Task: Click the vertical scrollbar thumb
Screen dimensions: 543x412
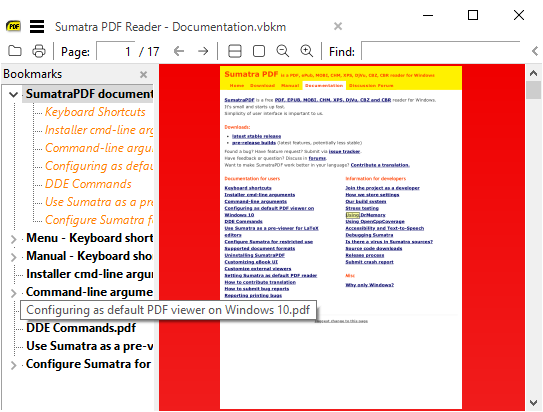Action: 533,90
